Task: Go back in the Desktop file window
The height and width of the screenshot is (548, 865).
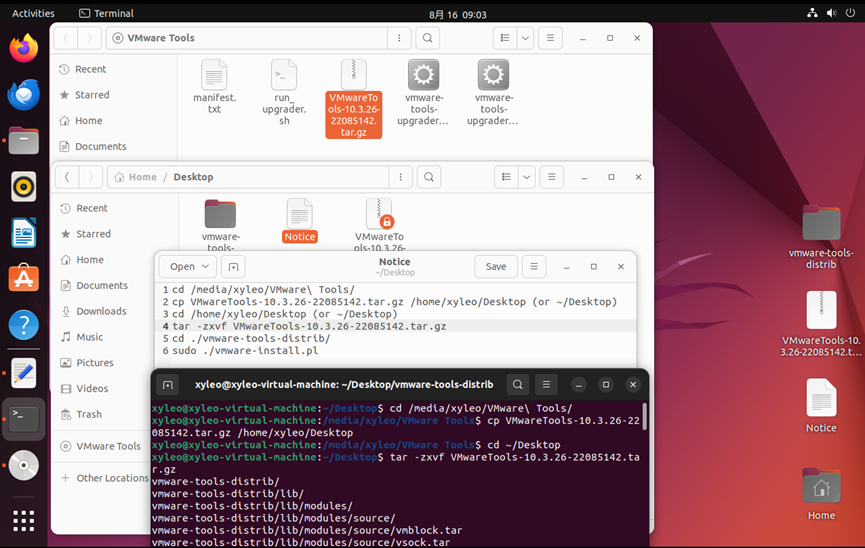Action: [67, 177]
